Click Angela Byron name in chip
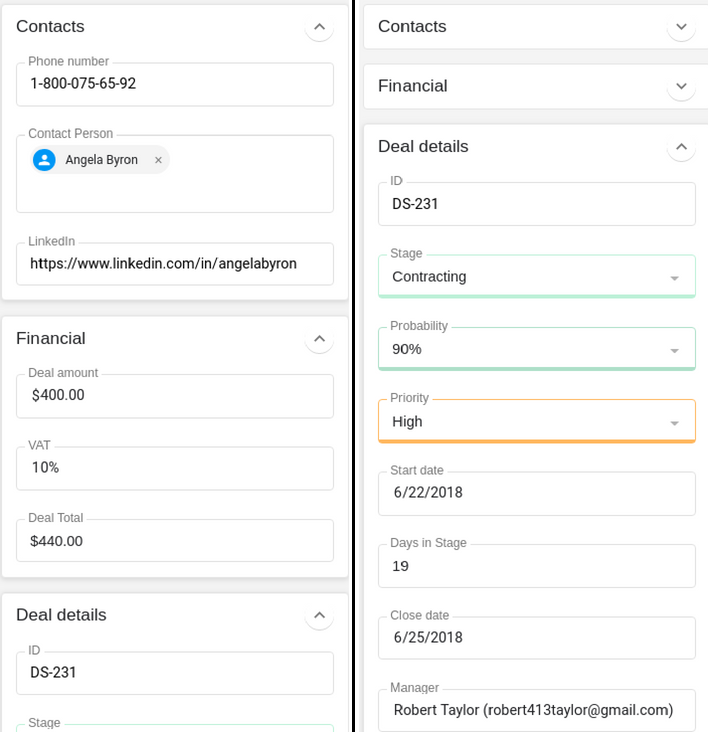Image resolution: width=708 pixels, height=732 pixels. pos(101,160)
